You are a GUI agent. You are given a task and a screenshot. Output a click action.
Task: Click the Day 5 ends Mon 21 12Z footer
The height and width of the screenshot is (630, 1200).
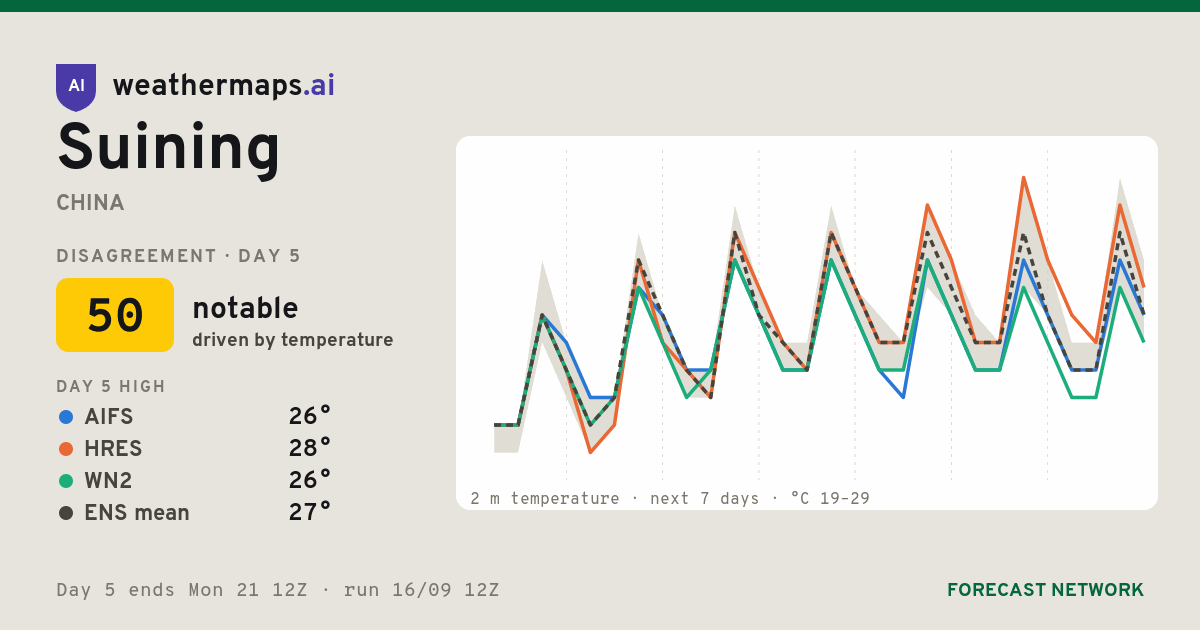pyautogui.click(x=181, y=590)
